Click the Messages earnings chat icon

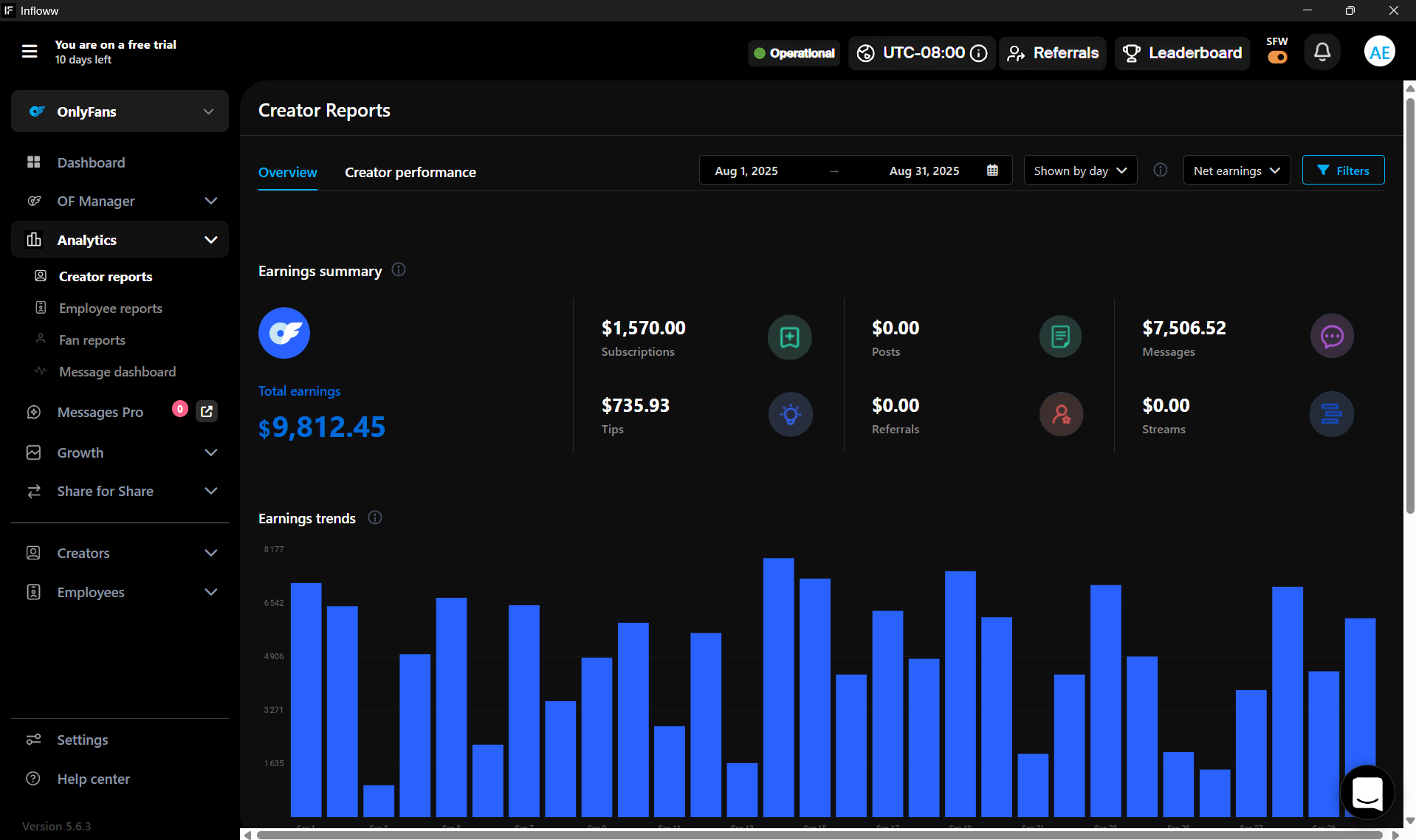(1331, 337)
